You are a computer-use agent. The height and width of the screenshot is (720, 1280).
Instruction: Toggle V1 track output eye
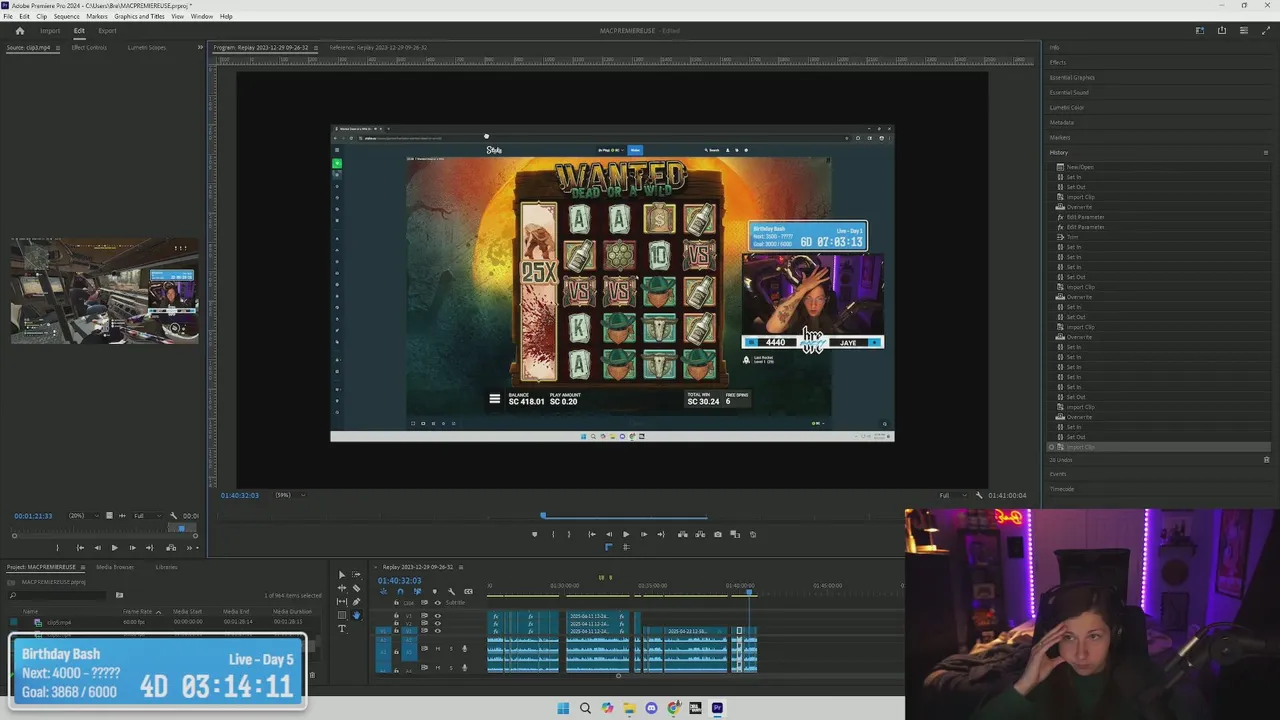click(437, 630)
